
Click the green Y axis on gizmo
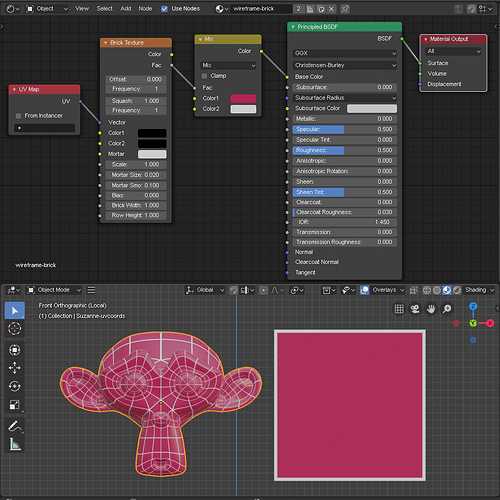click(x=473, y=323)
